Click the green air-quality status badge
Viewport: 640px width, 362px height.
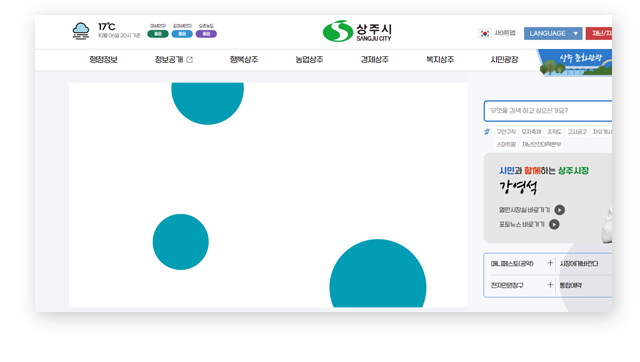pyautogui.click(x=158, y=34)
